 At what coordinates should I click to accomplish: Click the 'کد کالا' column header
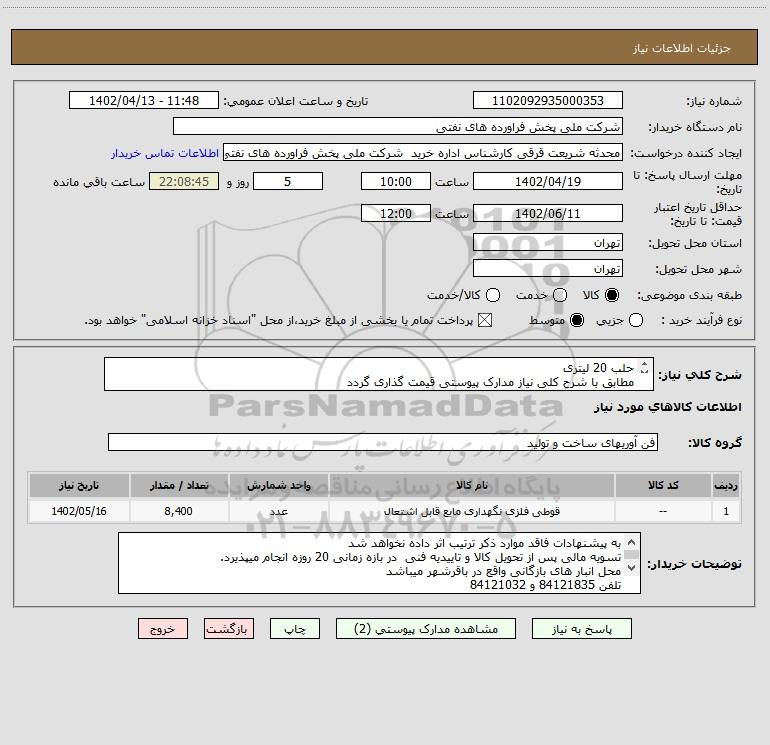coord(663,485)
